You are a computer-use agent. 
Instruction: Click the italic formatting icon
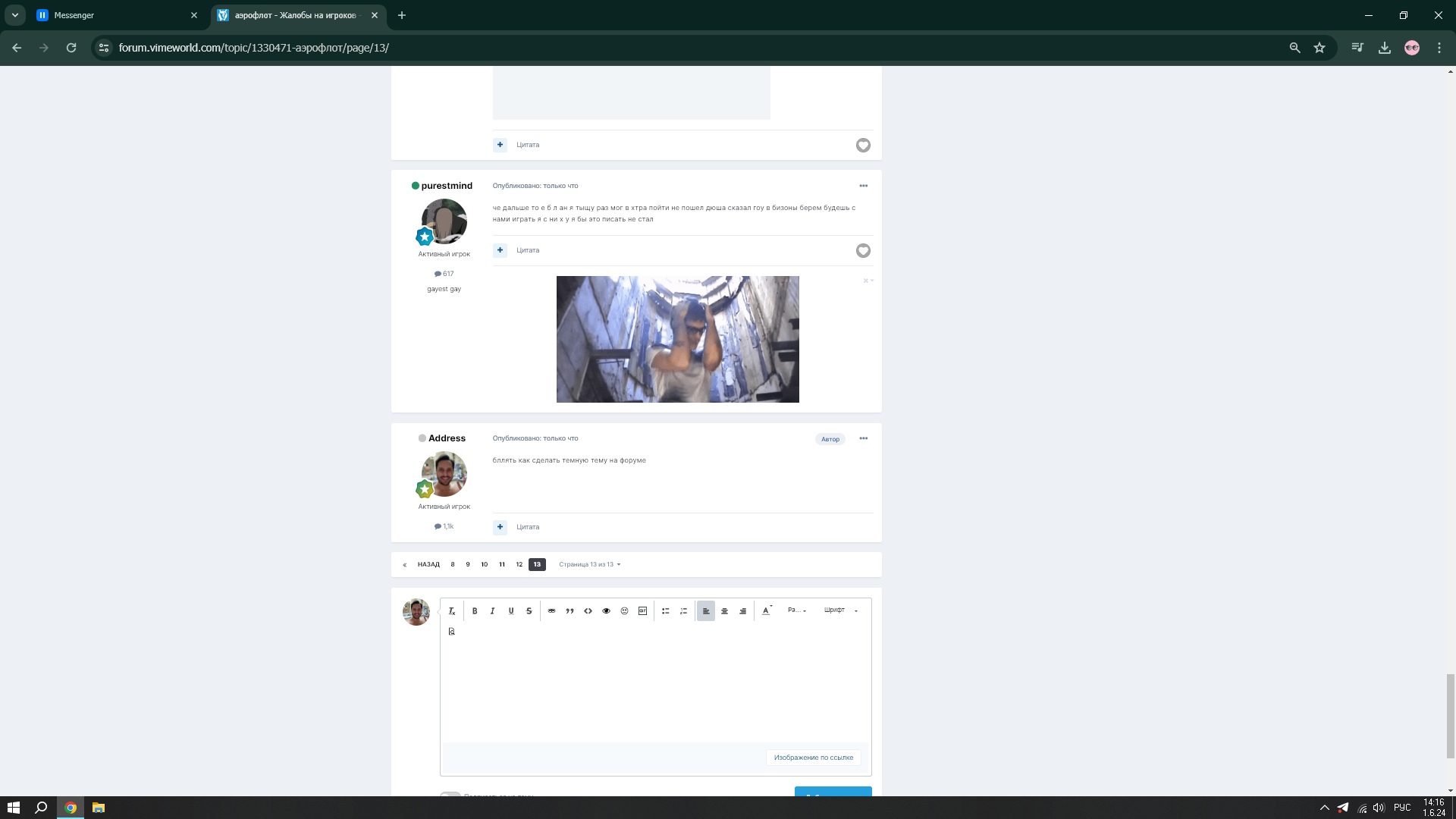(493, 611)
